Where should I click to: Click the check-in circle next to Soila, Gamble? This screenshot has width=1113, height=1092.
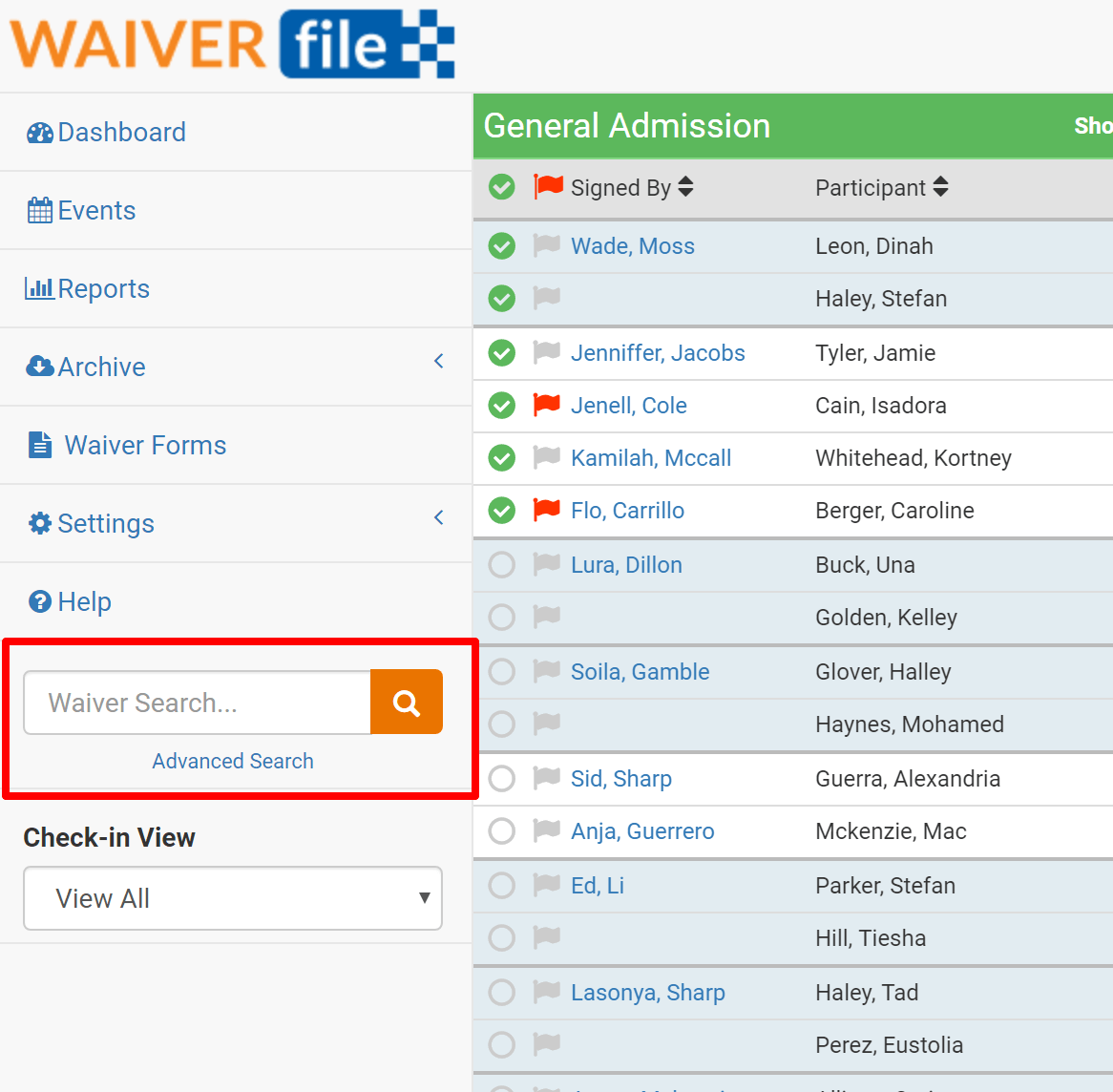501,671
